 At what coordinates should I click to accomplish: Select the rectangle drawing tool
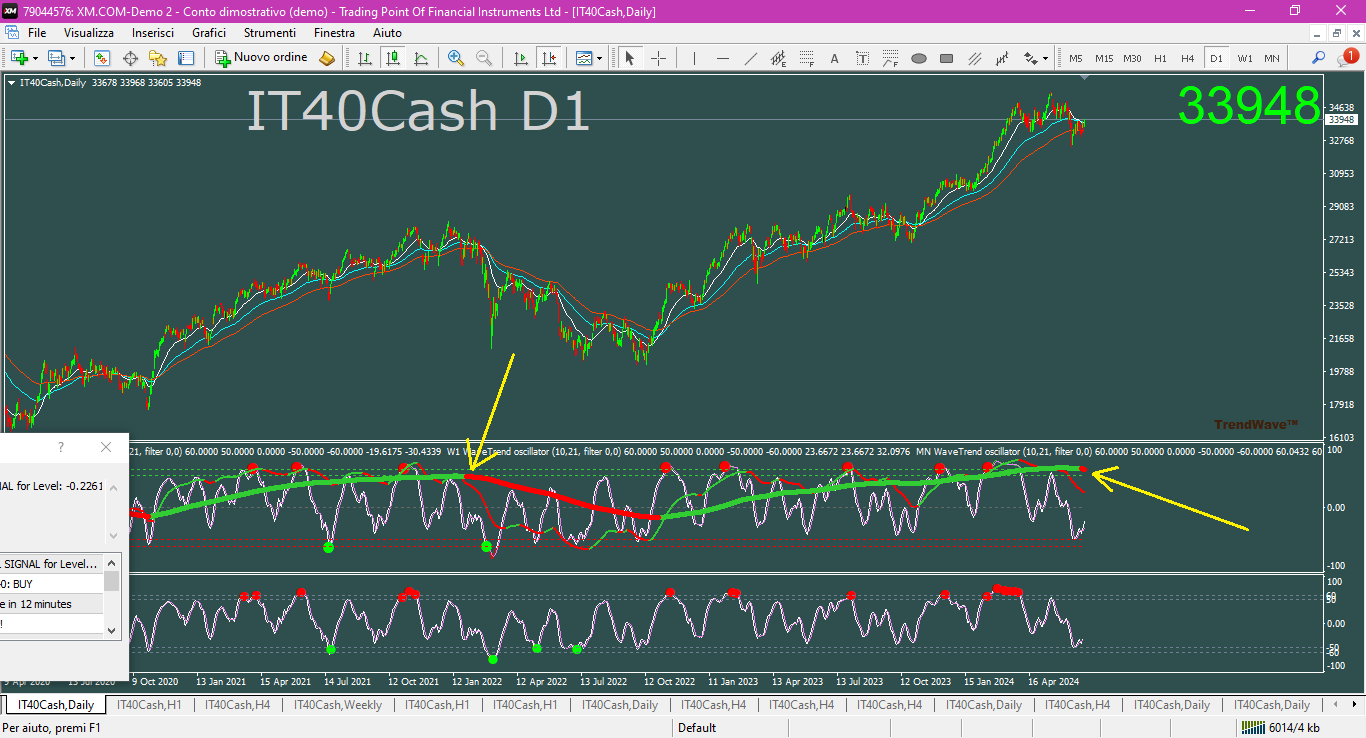click(946, 58)
